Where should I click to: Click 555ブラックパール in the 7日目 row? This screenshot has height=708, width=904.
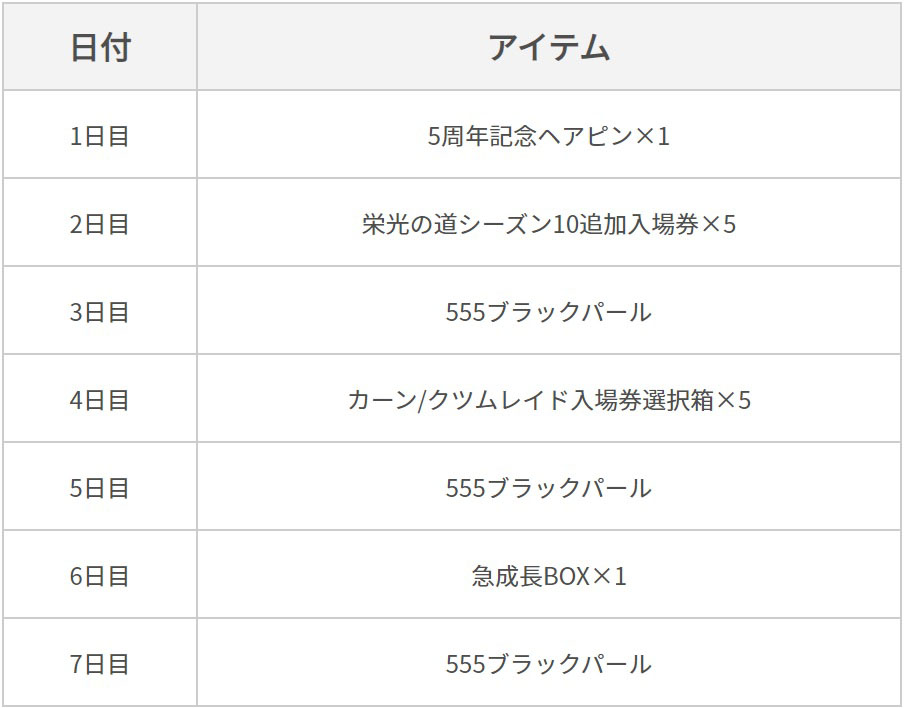click(548, 664)
